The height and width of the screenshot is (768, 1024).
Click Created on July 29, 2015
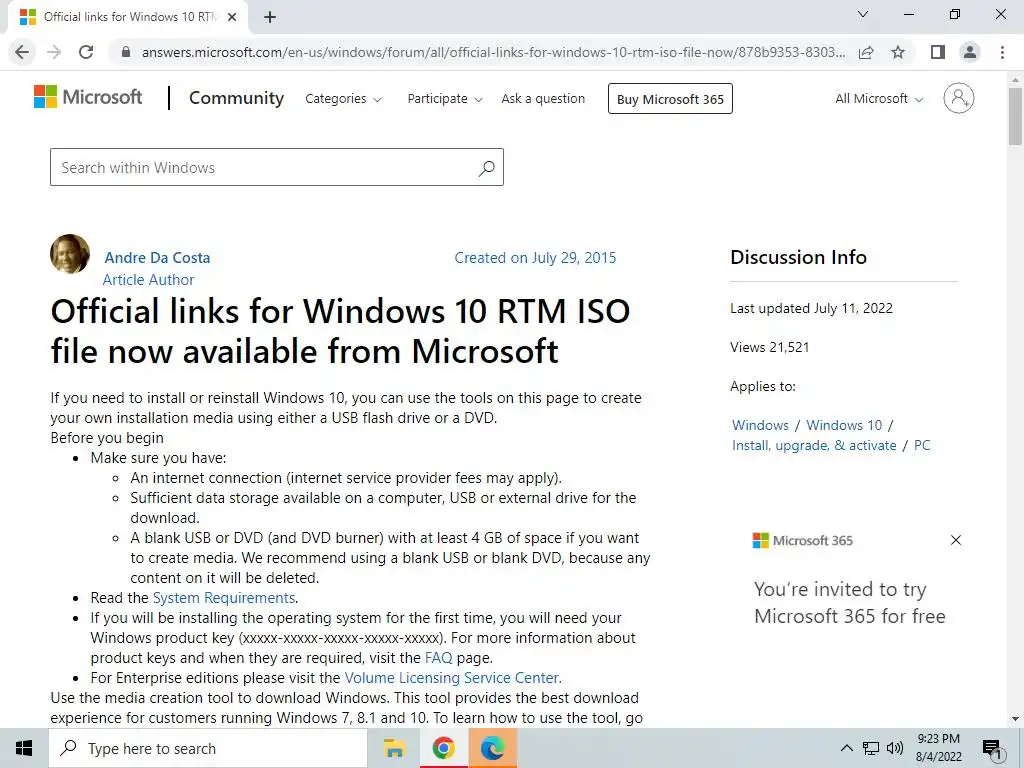click(x=535, y=258)
